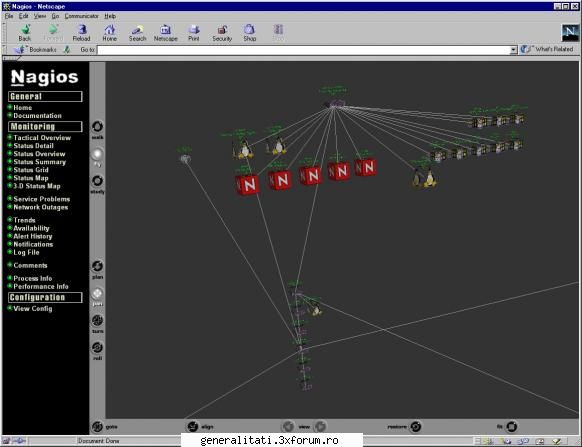Open the File menu
The height and width of the screenshot is (447, 582).
pyautogui.click(x=9, y=16)
